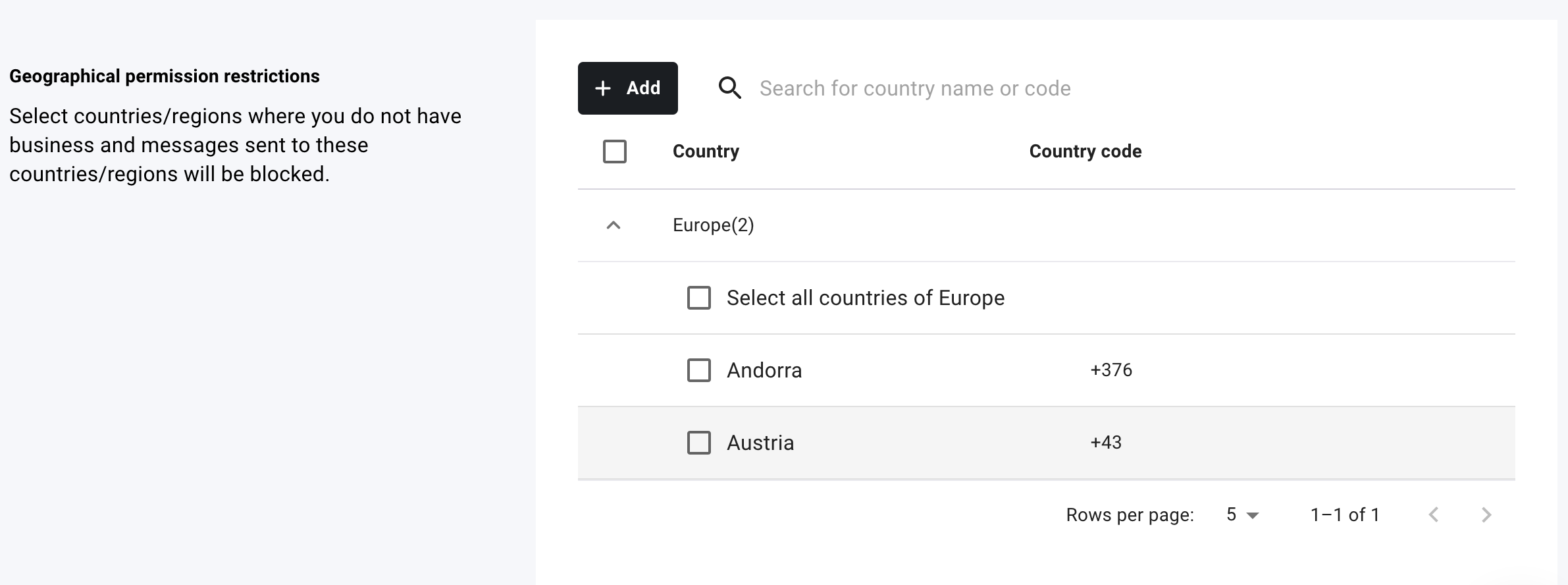The width and height of the screenshot is (1568, 585).
Task: Click the Geographical permission restrictions heading
Action: (x=165, y=76)
